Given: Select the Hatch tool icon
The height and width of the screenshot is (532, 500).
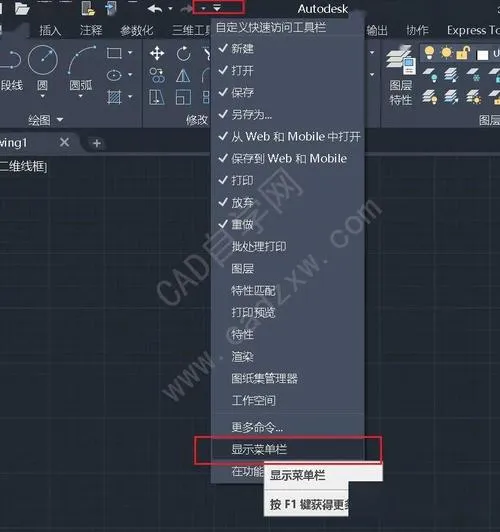Looking at the screenshot, I should (114, 97).
